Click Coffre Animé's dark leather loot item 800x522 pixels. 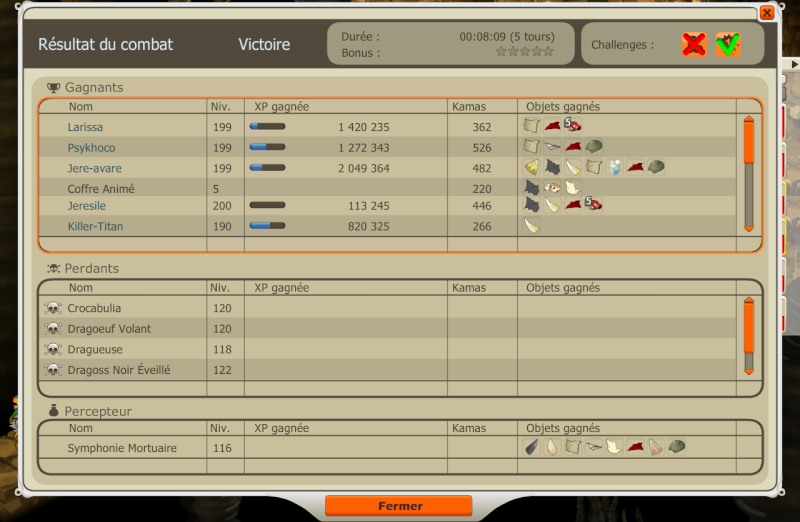coord(531,187)
